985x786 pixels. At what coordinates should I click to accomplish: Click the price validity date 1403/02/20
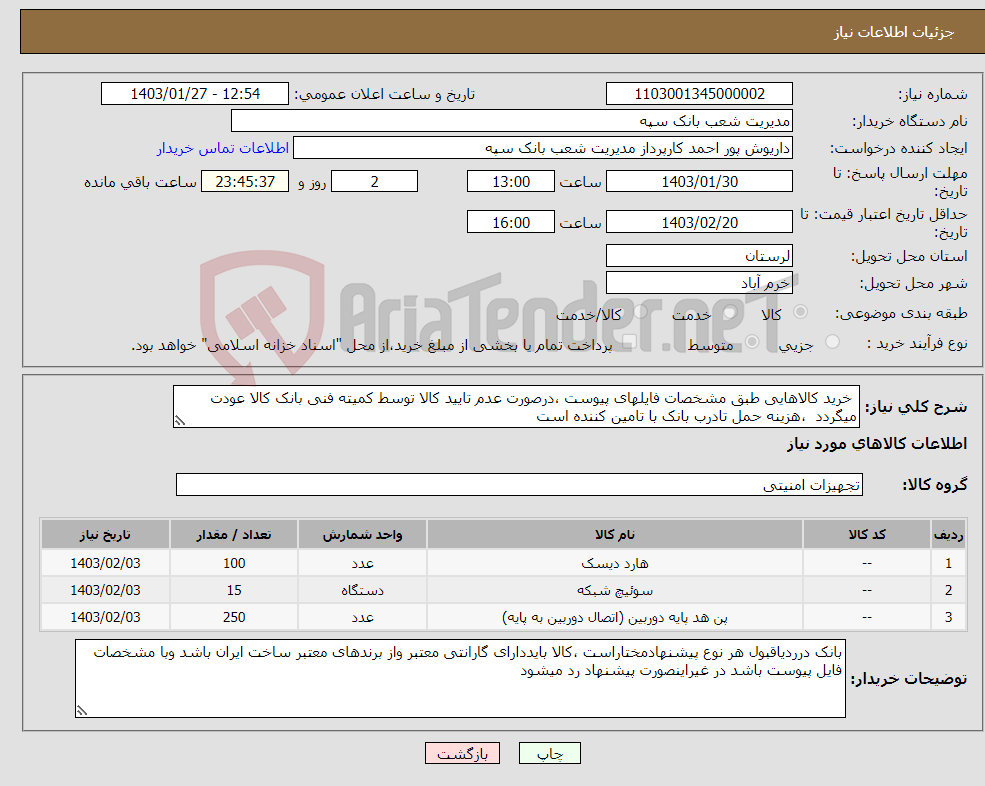(699, 222)
